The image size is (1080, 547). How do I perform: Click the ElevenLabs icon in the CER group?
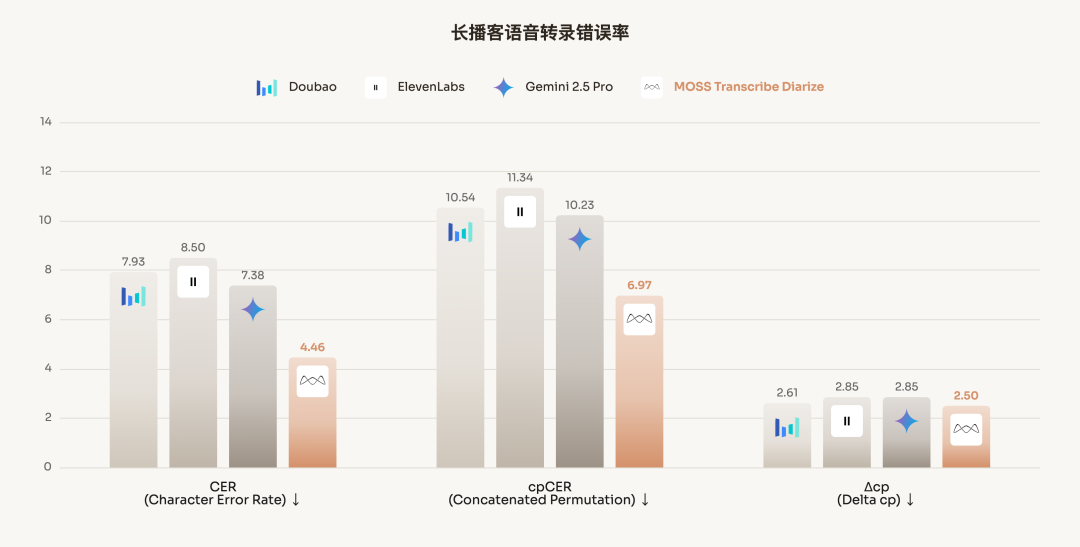(193, 282)
